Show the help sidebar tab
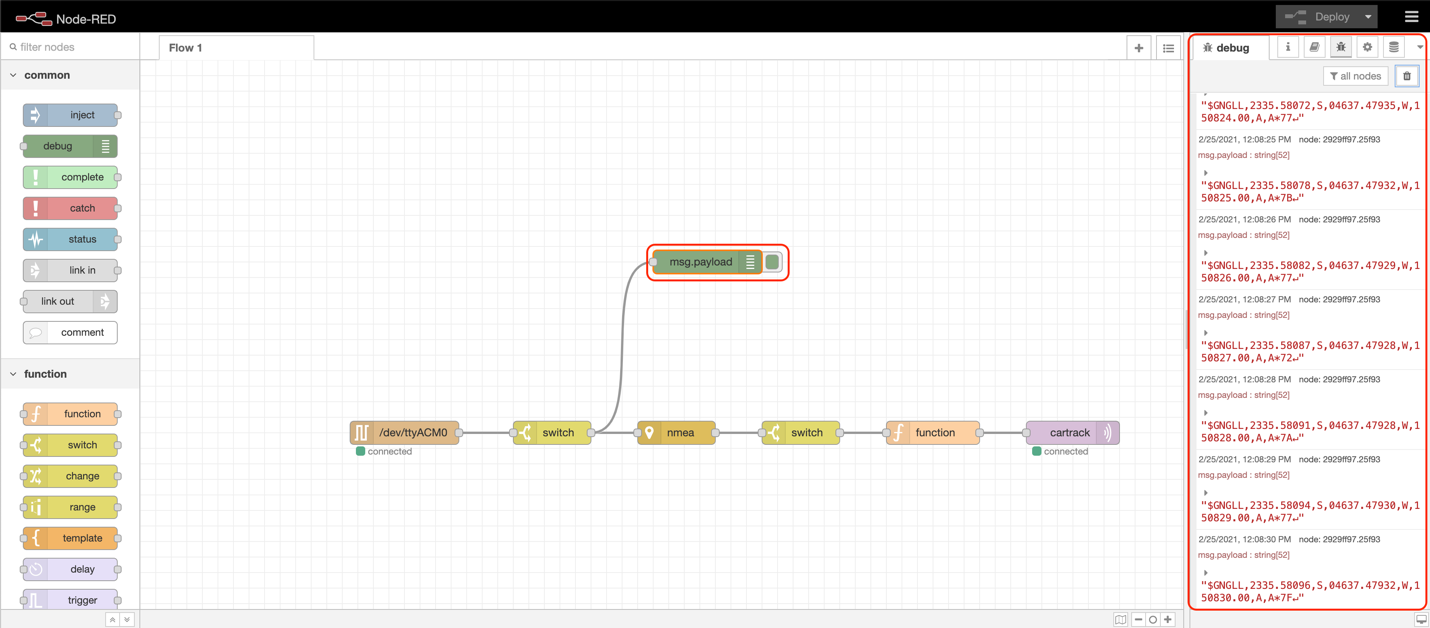Screen dimensions: 1430x628 [x=1314, y=47]
